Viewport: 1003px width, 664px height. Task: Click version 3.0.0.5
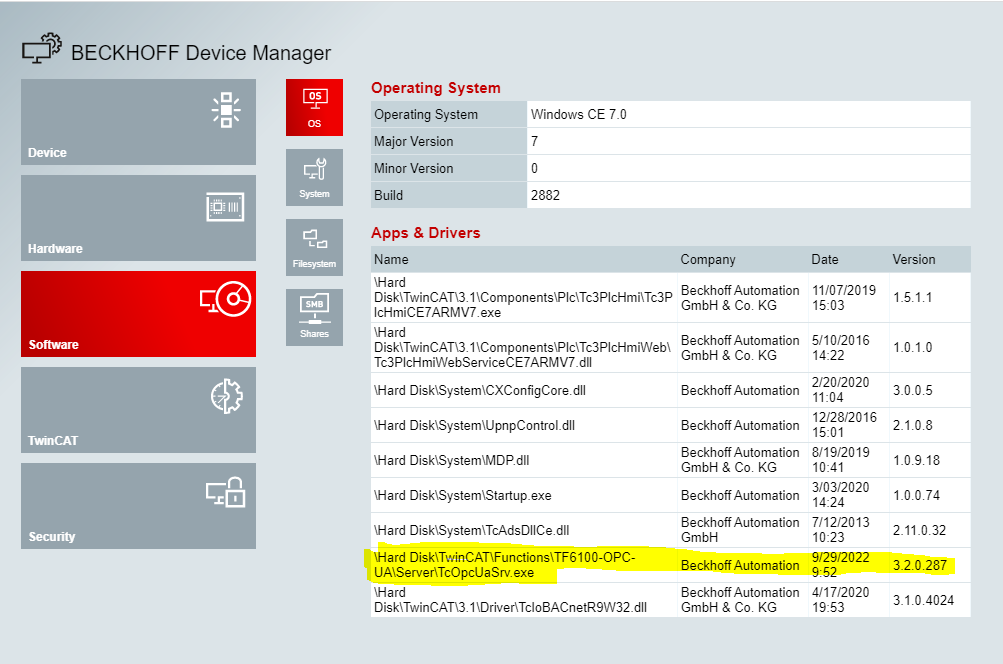[912, 390]
